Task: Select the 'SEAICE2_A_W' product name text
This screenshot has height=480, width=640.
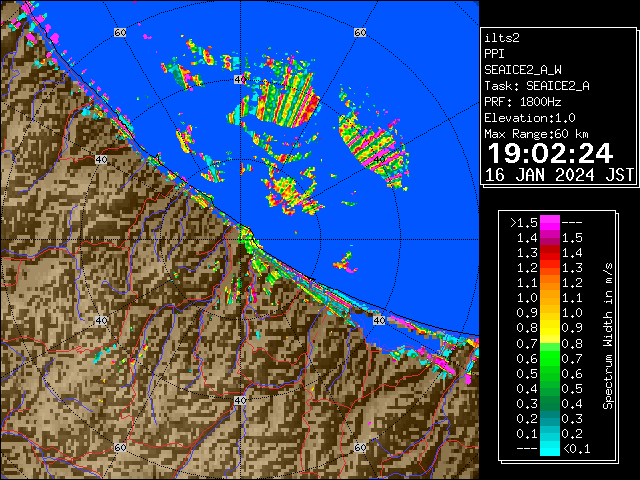Action: tap(523, 70)
